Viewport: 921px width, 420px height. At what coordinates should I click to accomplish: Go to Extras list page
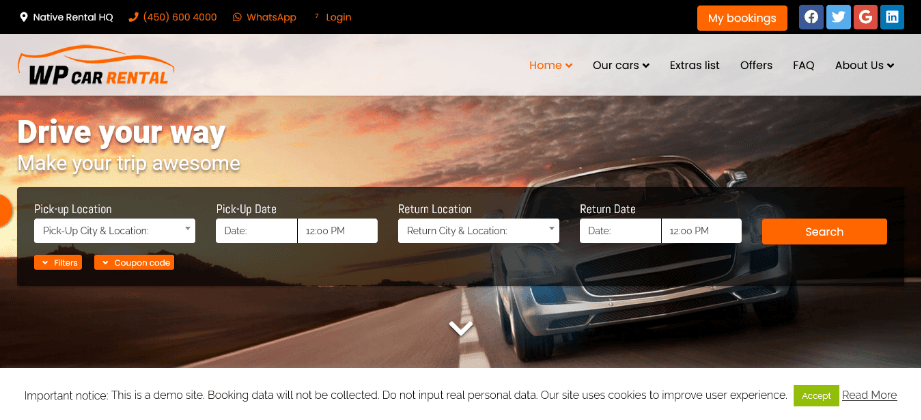[x=694, y=65]
